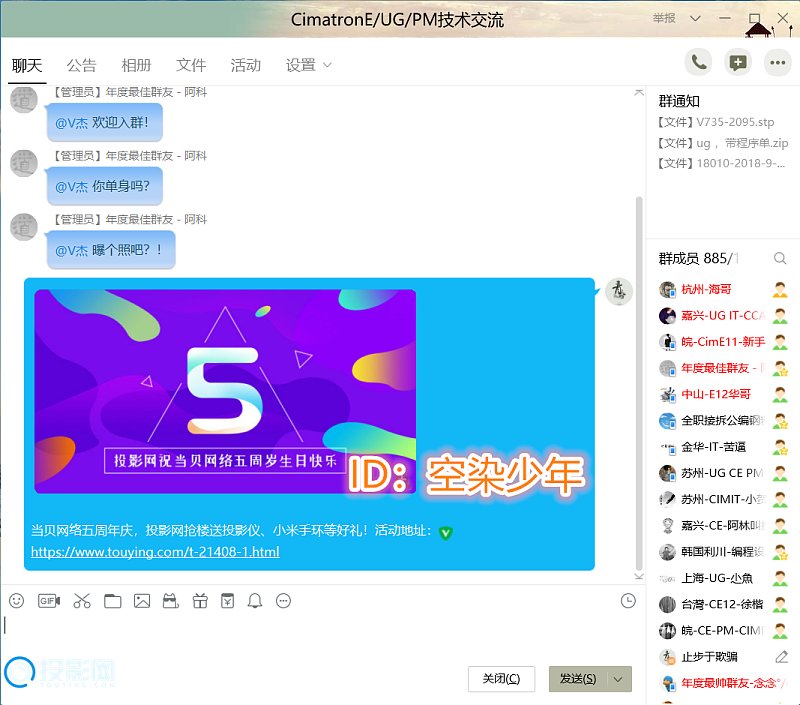This screenshot has width=800, height=705.
Task: Click the send file folder icon
Action: click(x=112, y=601)
